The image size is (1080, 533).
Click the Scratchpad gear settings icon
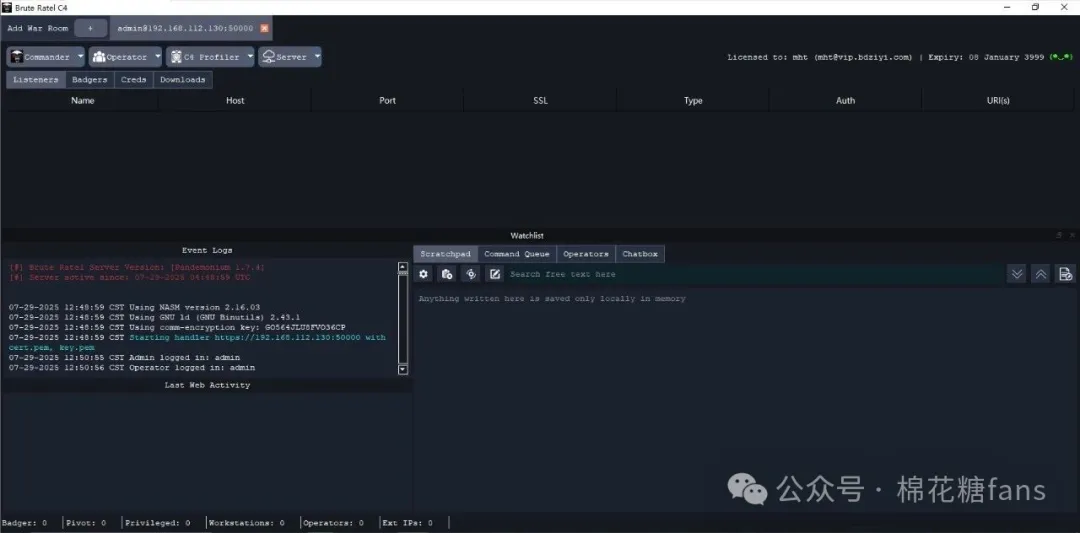[424, 274]
